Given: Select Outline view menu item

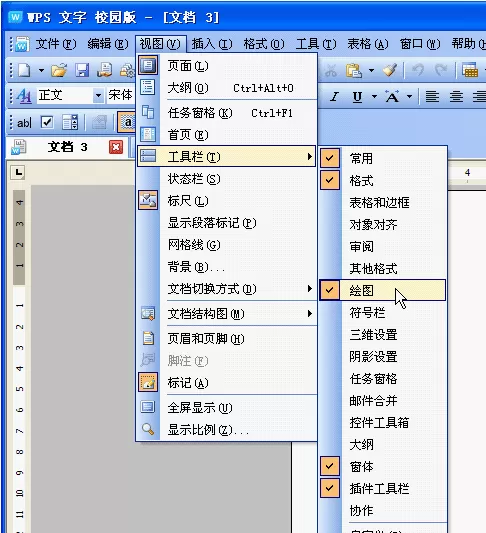Looking at the screenshot, I should coord(227,88).
